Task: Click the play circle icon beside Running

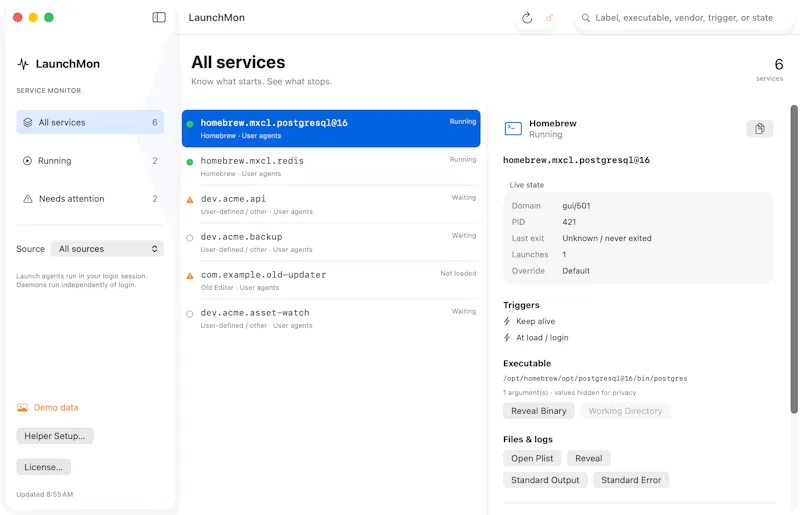Action: coord(28,161)
